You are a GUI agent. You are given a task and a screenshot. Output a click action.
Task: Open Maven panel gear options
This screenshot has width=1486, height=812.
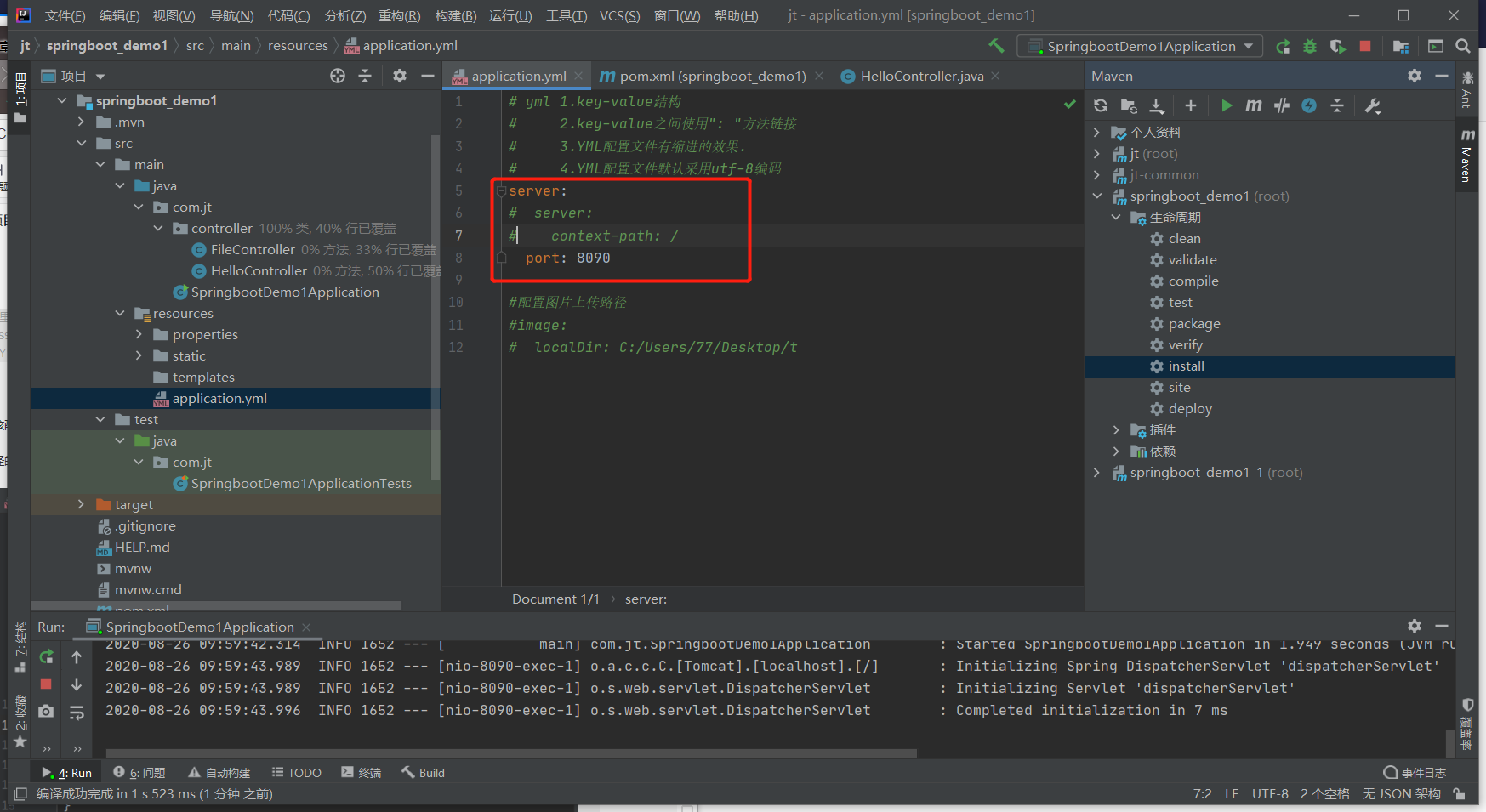pyautogui.click(x=1415, y=76)
